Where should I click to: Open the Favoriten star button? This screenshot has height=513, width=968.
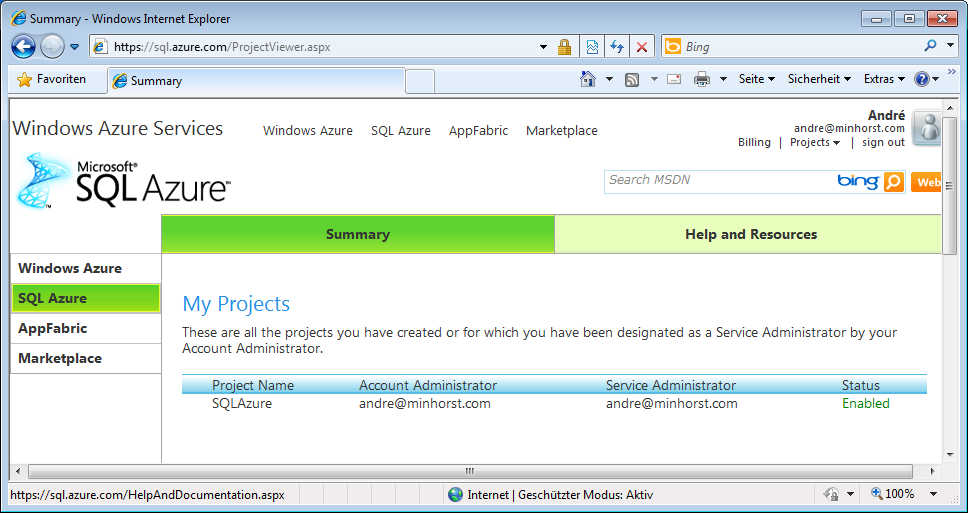tap(51, 79)
